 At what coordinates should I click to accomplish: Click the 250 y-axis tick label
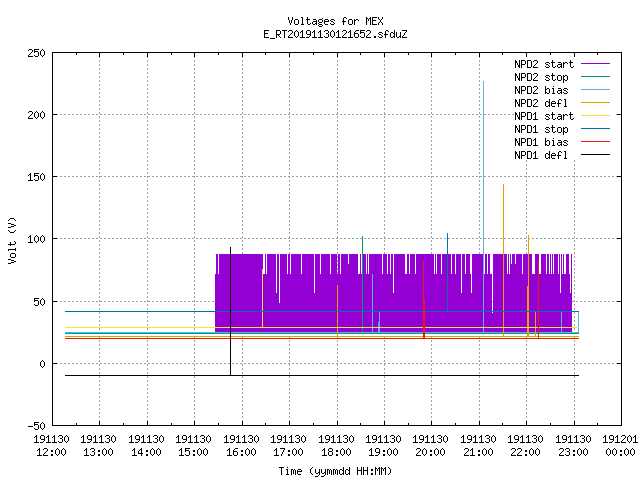coord(36,53)
